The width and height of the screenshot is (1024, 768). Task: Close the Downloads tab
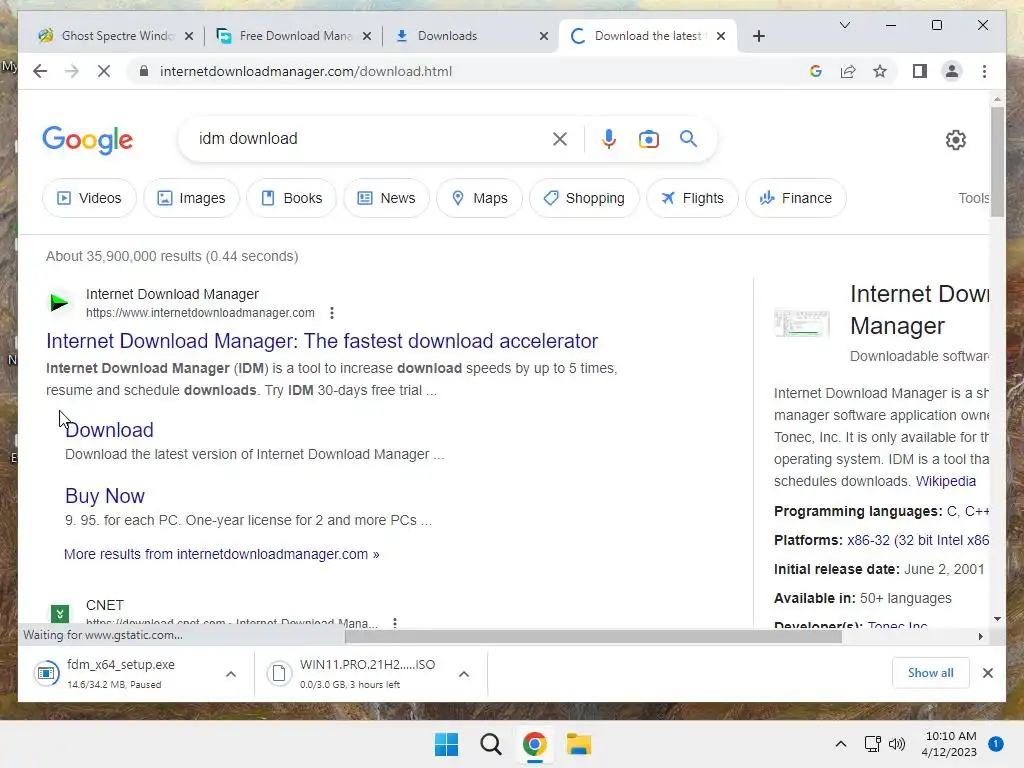coord(543,36)
